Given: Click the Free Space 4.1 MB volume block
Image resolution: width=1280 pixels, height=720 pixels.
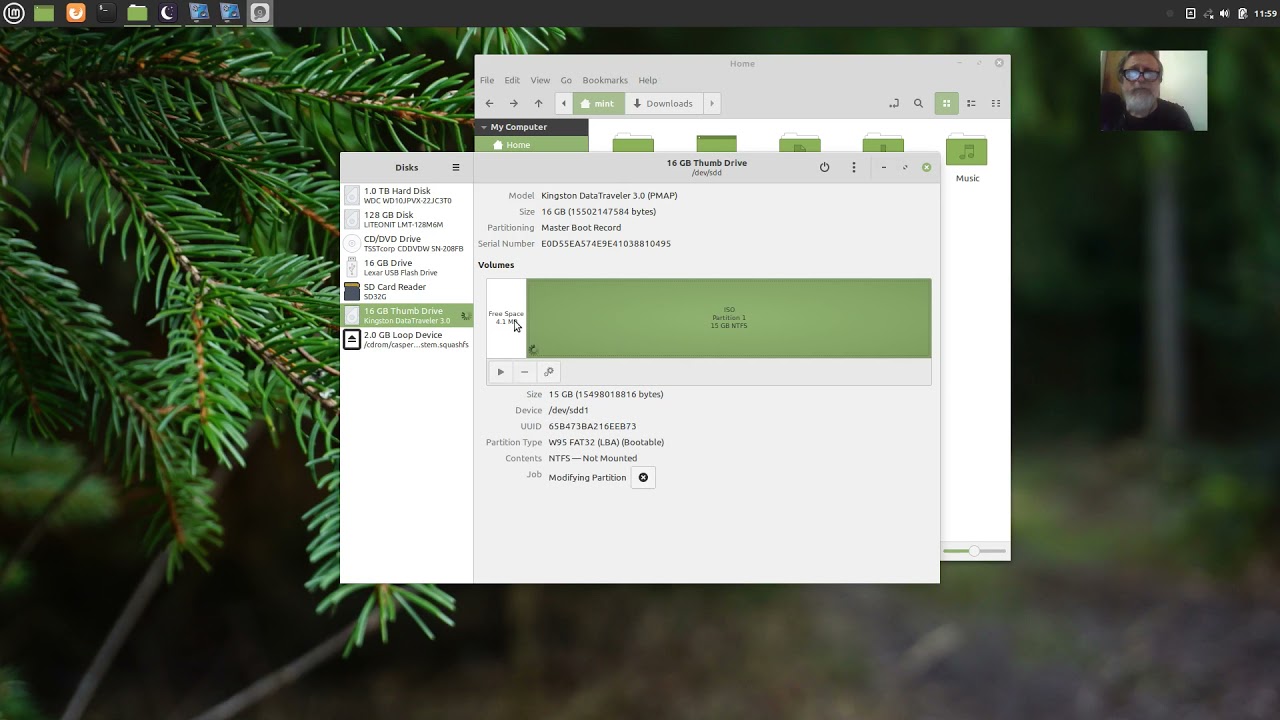Looking at the screenshot, I should (x=506, y=318).
